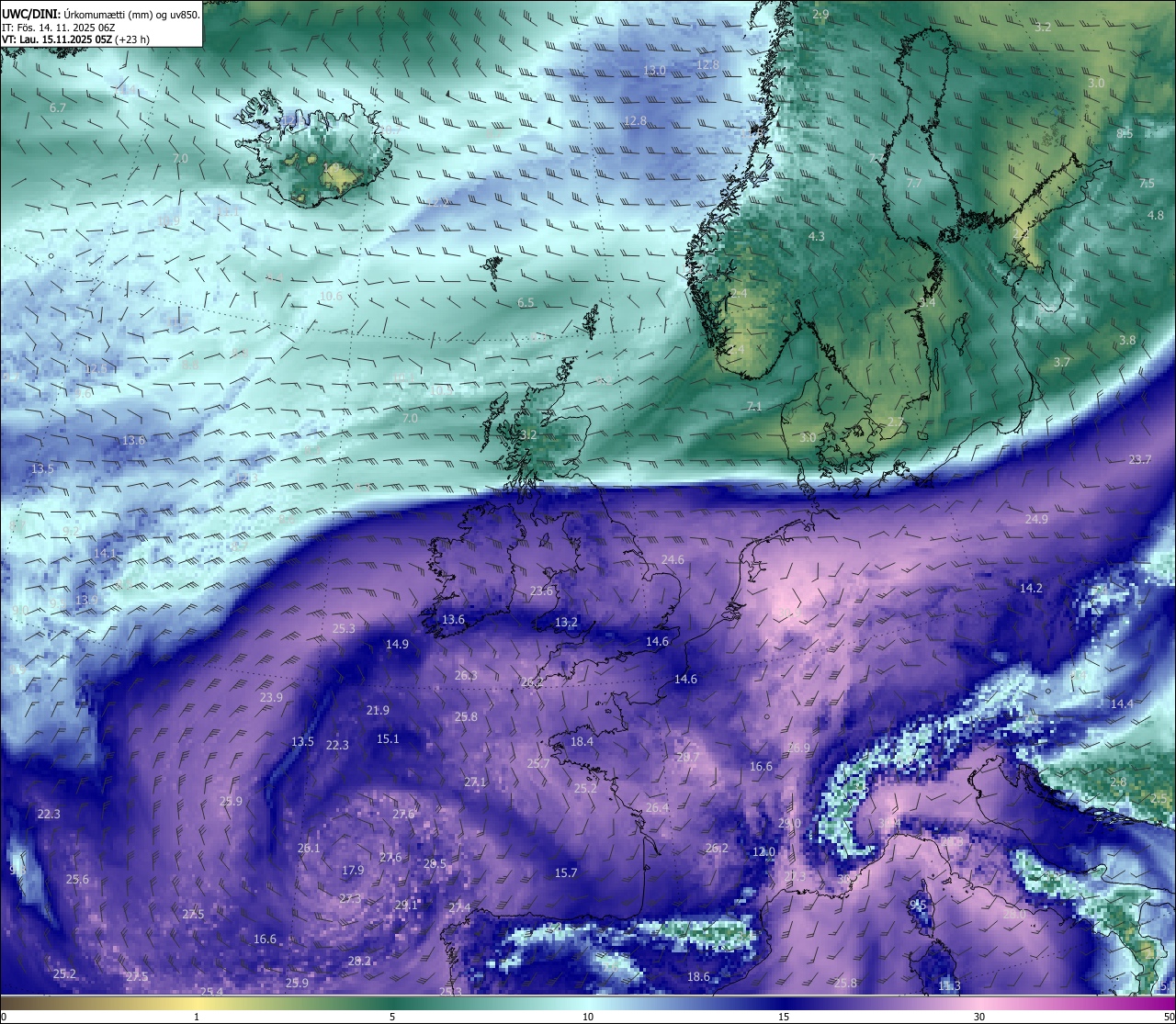
Task: Select the VT: Lau. 15.11.2025 05Z line
Action: tap(76, 39)
